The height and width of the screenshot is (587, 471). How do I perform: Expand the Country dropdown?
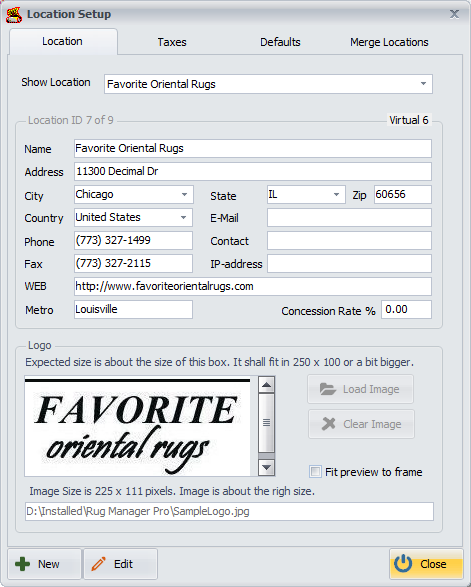point(183,218)
